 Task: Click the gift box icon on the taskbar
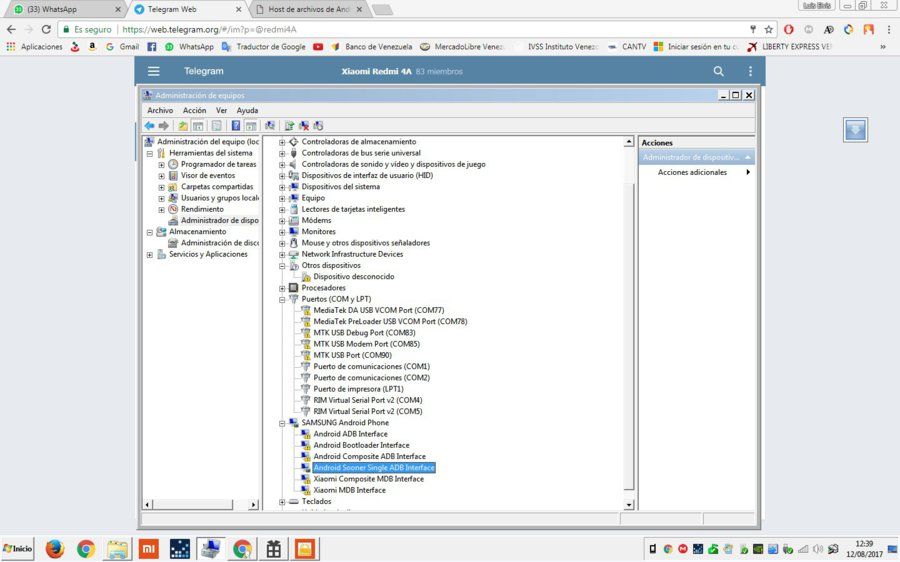point(274,549)
